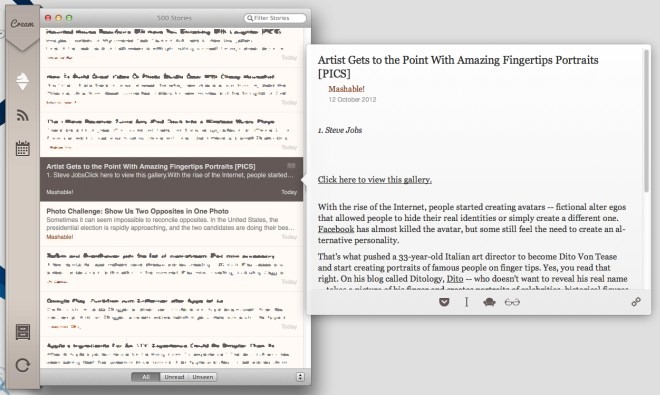Save article with the Pocket icon
Screen dimensions: 660x395
pos(444,302)
